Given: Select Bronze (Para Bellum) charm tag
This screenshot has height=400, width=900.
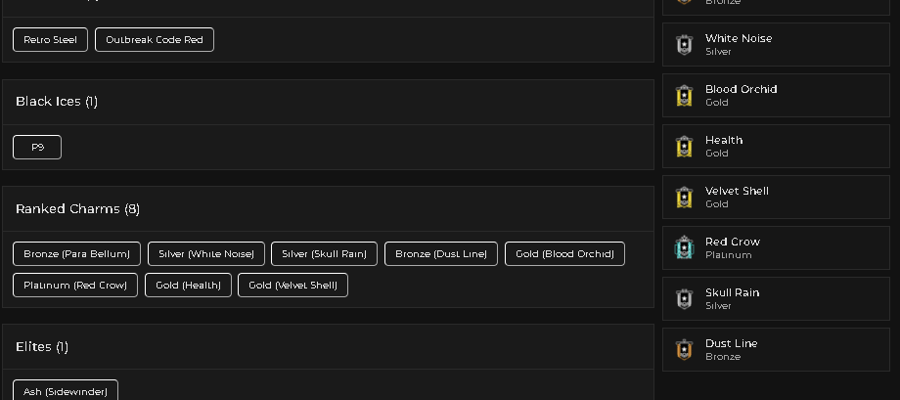Looking at the screenshot, I should pos(77,254).
